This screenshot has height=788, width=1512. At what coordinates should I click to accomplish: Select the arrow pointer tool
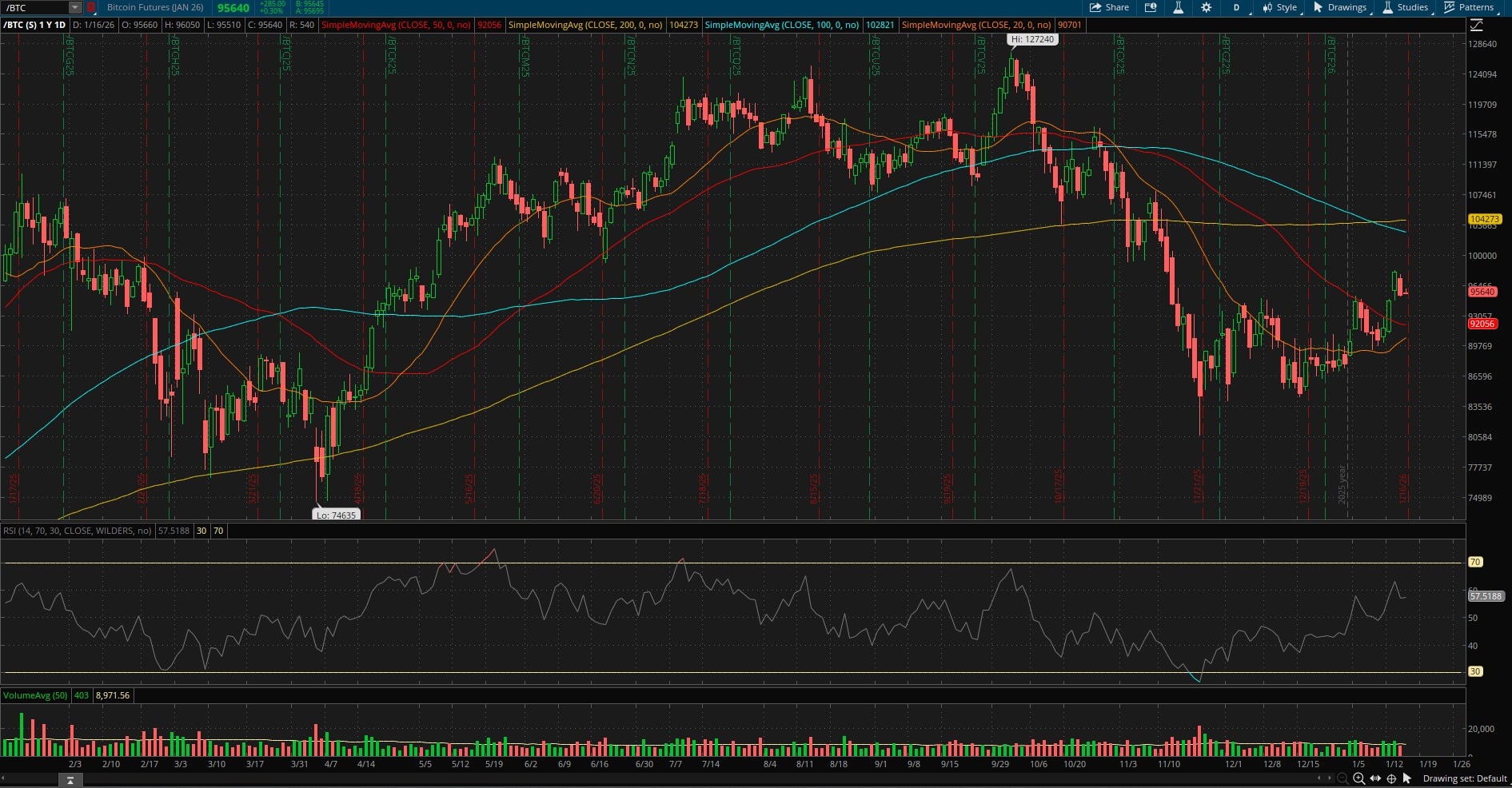pos(1407,778)
